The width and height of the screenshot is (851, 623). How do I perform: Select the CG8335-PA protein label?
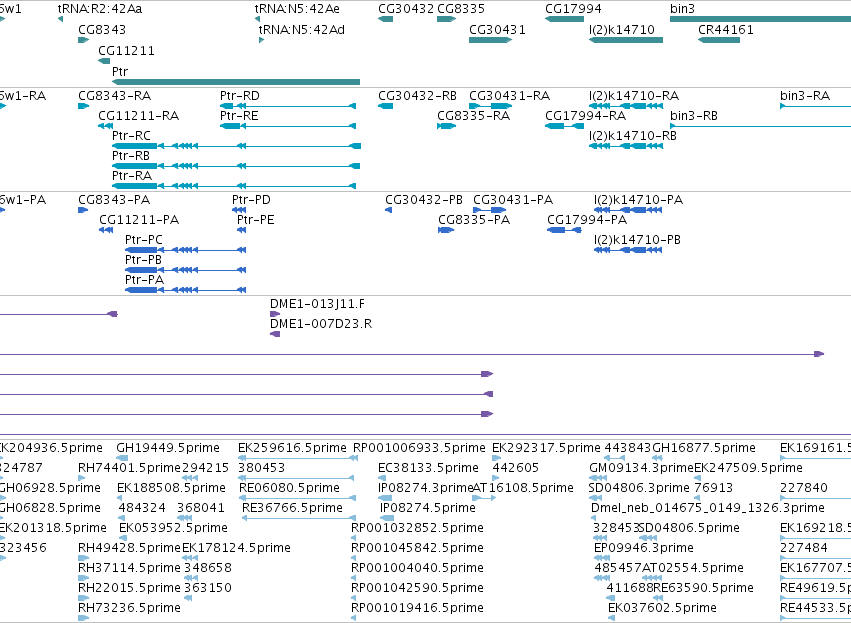point(474,220)
